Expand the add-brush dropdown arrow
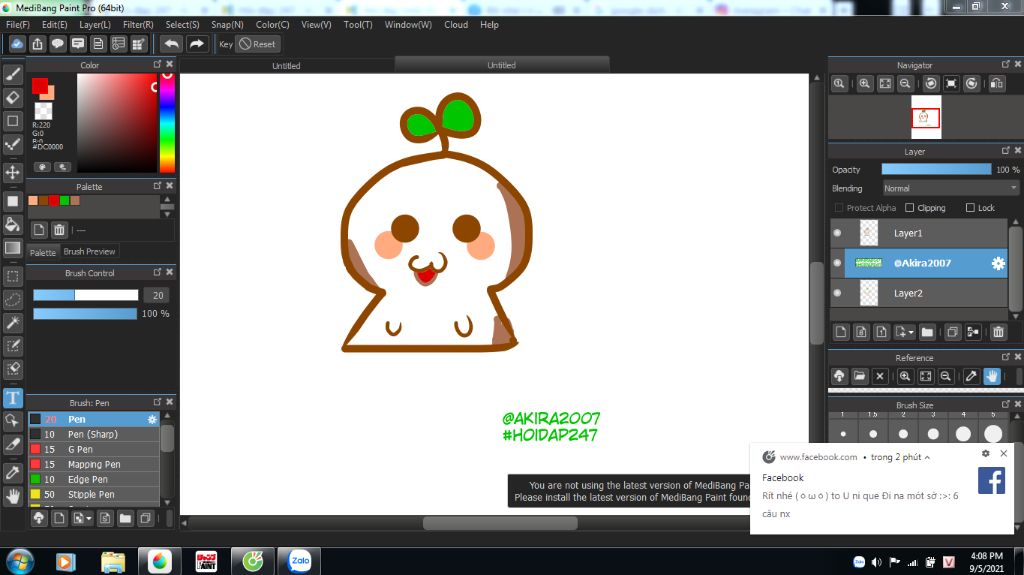The image size is (1024, 575). (89, 519)
